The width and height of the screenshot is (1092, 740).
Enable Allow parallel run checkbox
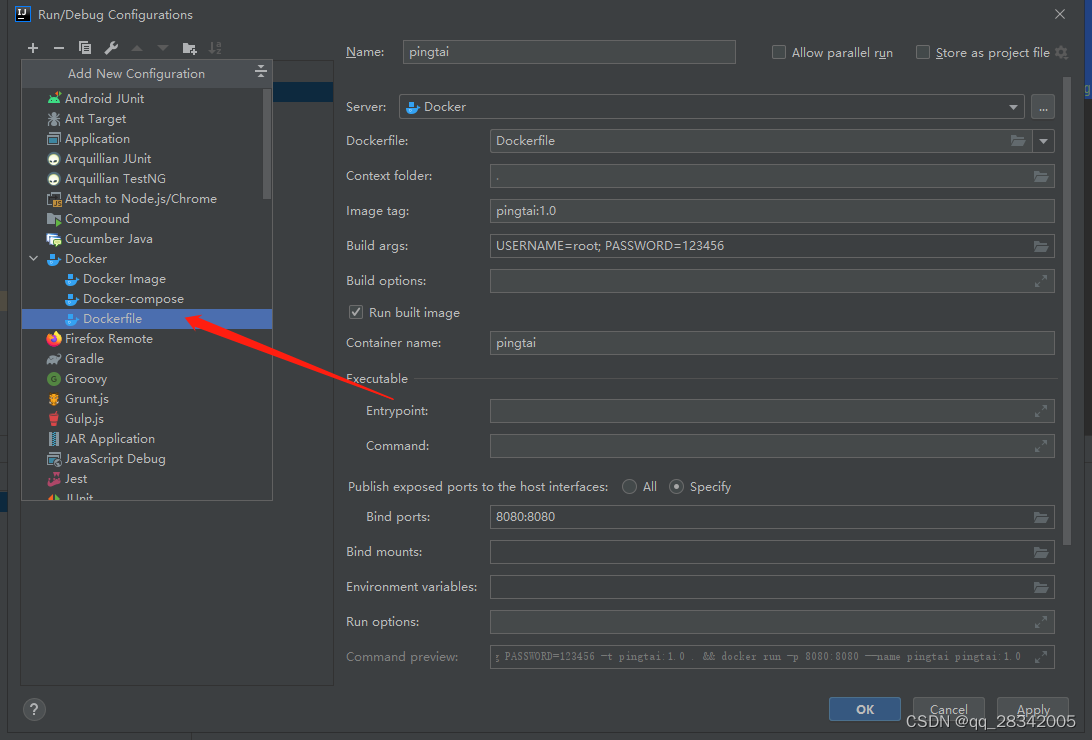pyautogui.click(x=779, y=52)
